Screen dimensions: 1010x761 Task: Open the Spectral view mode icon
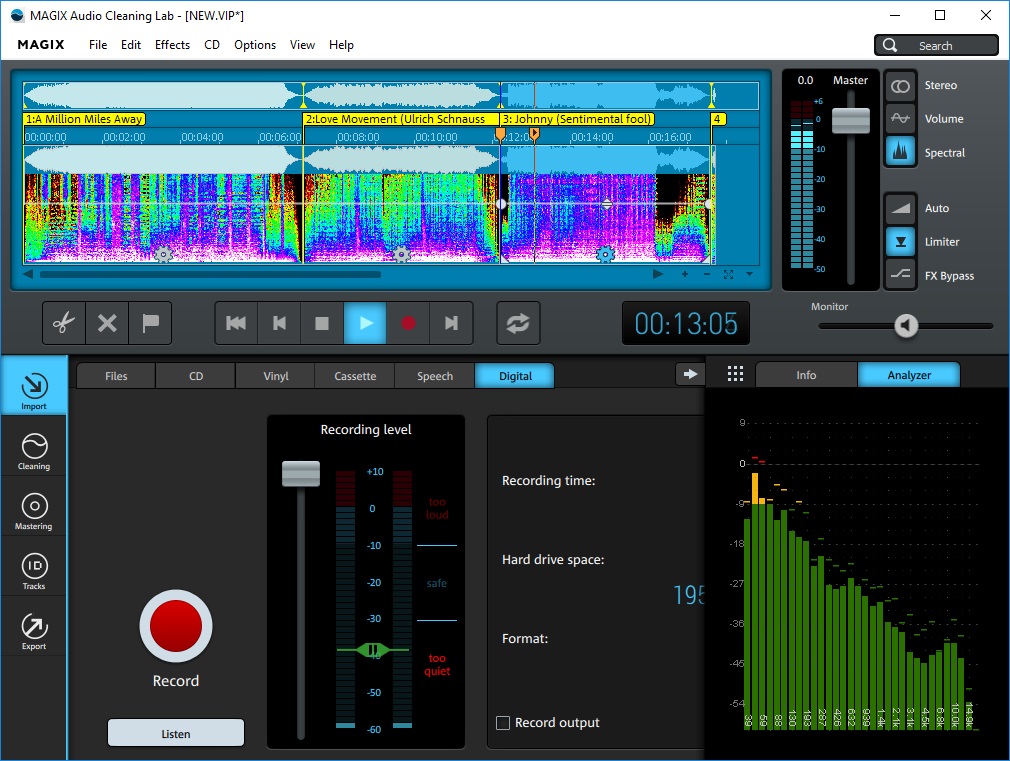899,152
